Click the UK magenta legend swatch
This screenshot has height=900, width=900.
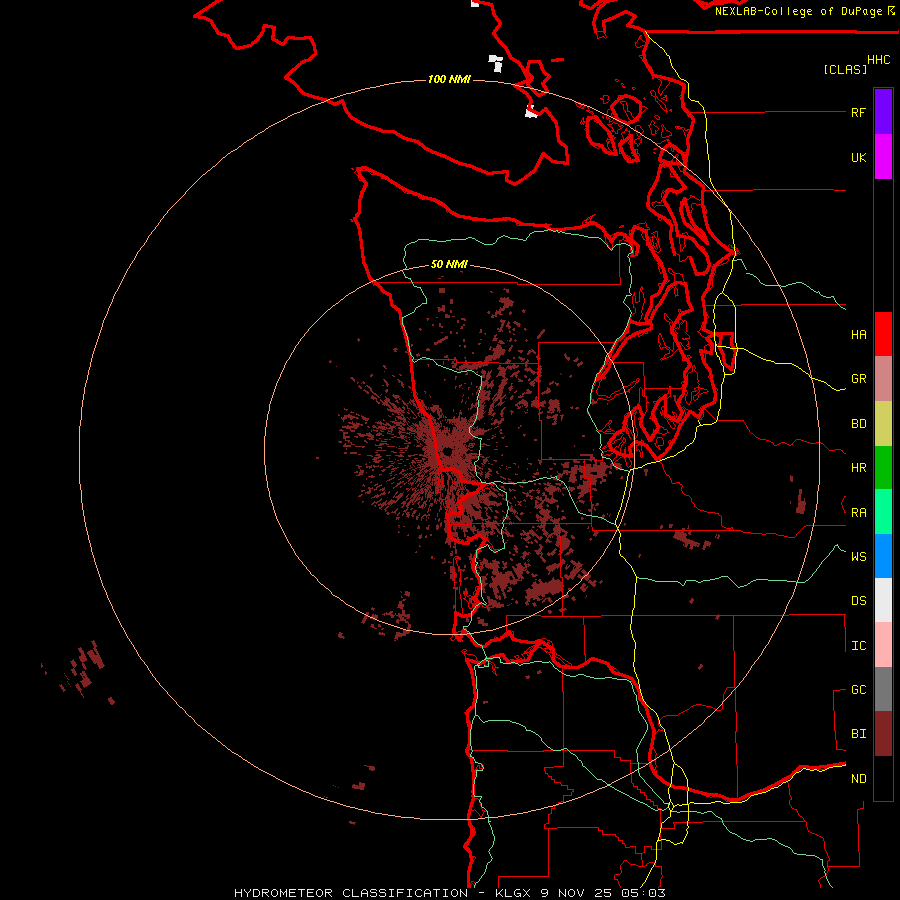[883, 157]
